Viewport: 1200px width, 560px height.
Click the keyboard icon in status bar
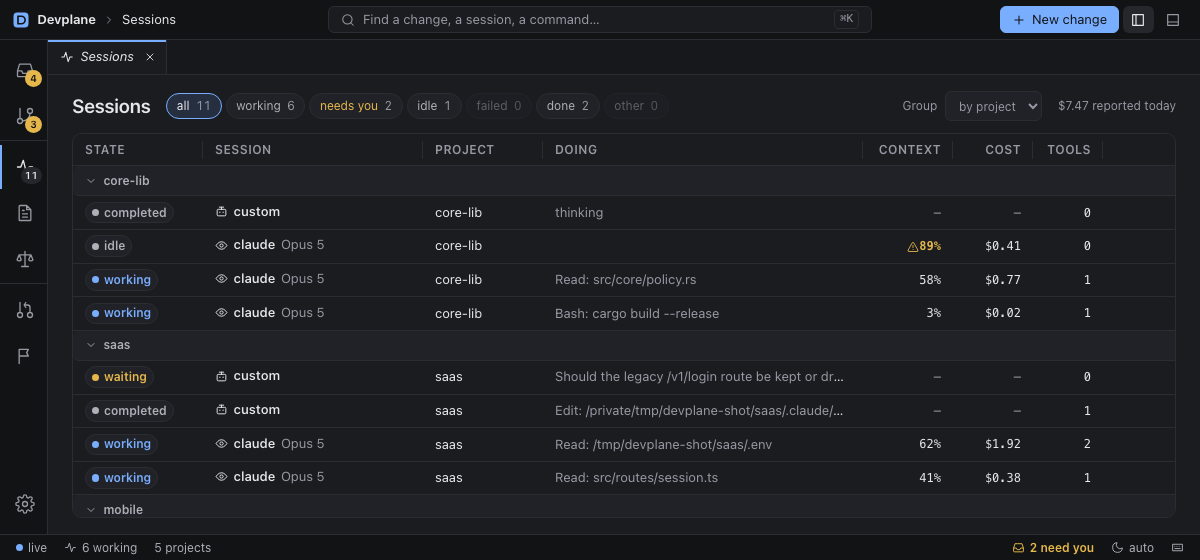tap(1176, 548)
